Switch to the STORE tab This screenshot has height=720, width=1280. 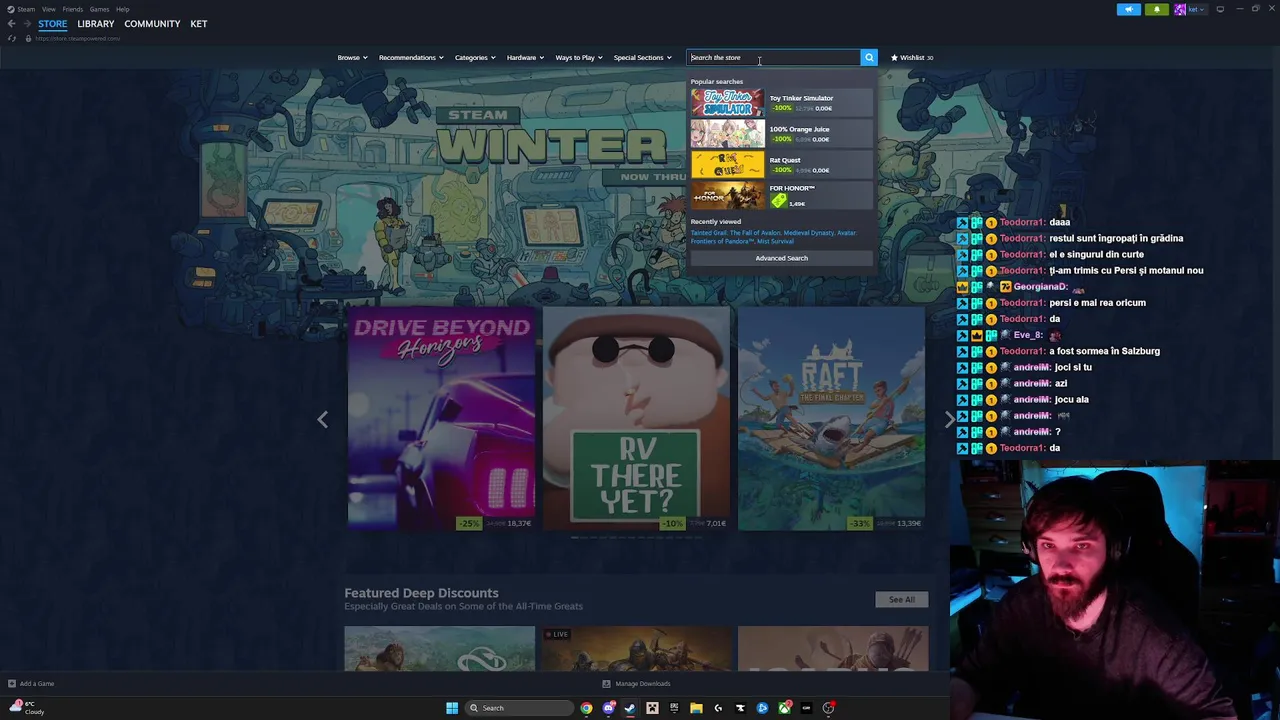point(53,24)
